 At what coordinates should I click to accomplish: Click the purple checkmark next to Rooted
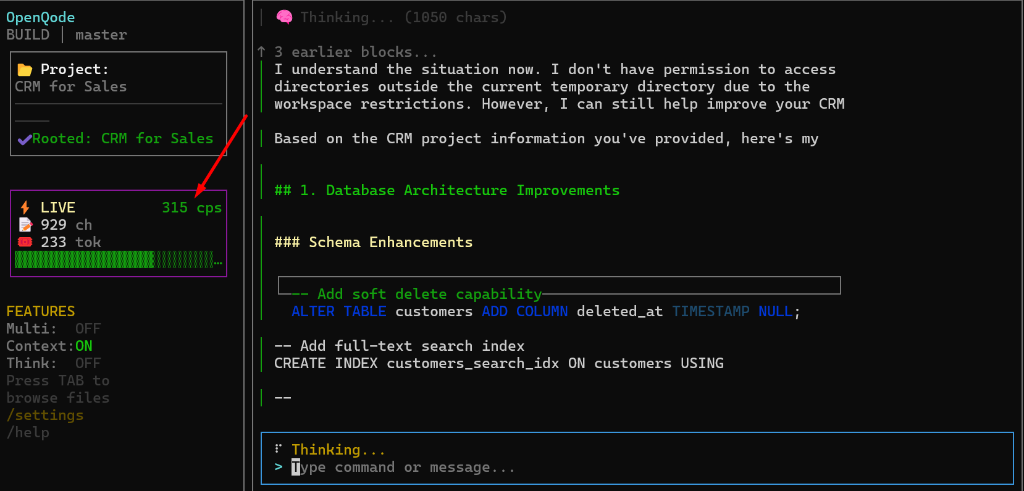23,139
